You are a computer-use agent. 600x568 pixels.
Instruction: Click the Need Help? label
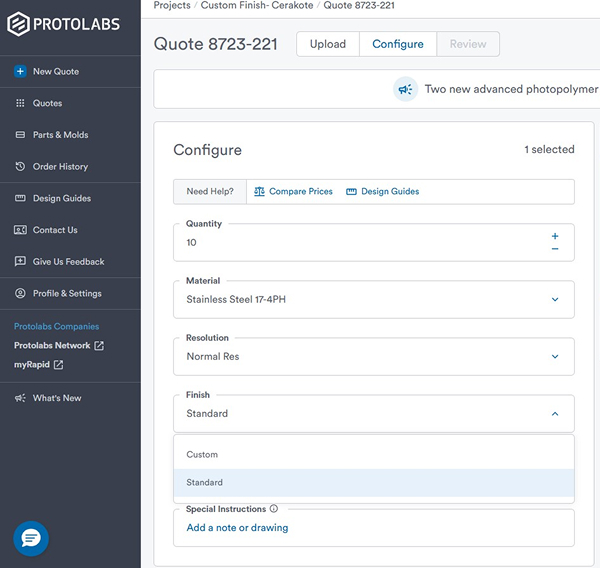(210, 191)
